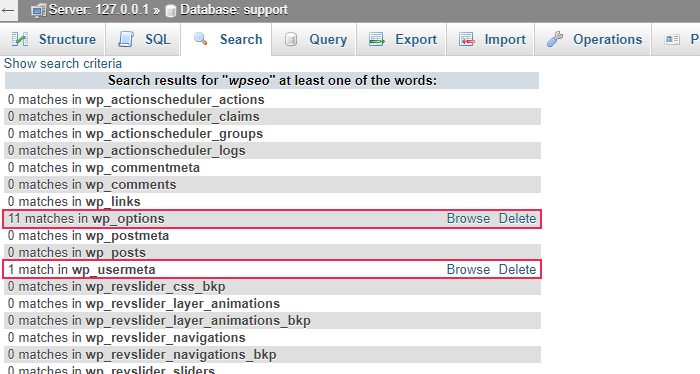Click the SQL tab icon
The image size is (700, 374).
(126, 39)
